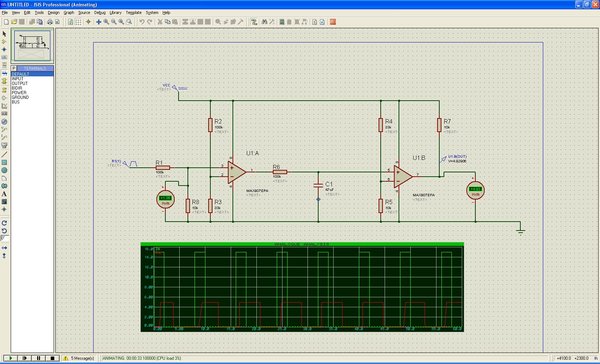
Task: Pause the running simulation
Action: [x=39, y=358]
